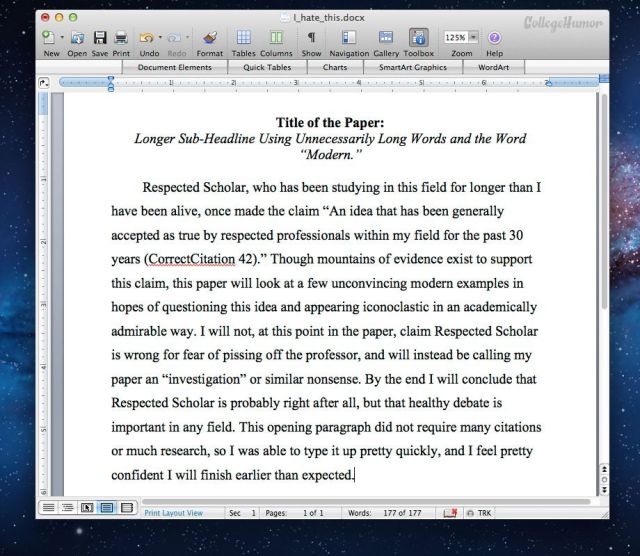Screen dimensions: 640x556
Task: Click the Next page double-arrow button
Action: pos(604,489)
